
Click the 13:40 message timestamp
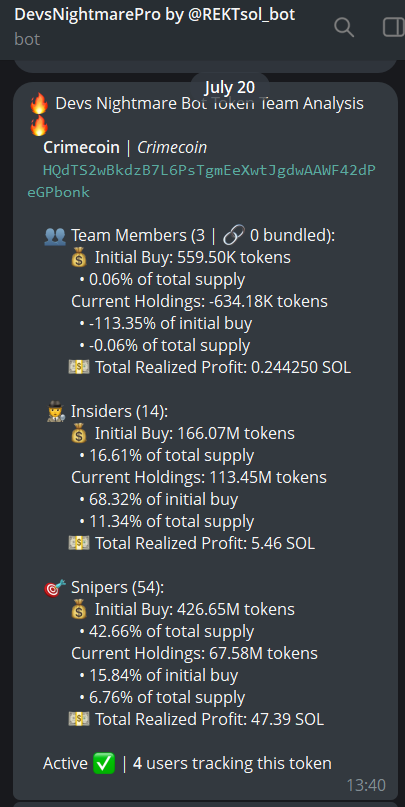(x=366, y=785)
